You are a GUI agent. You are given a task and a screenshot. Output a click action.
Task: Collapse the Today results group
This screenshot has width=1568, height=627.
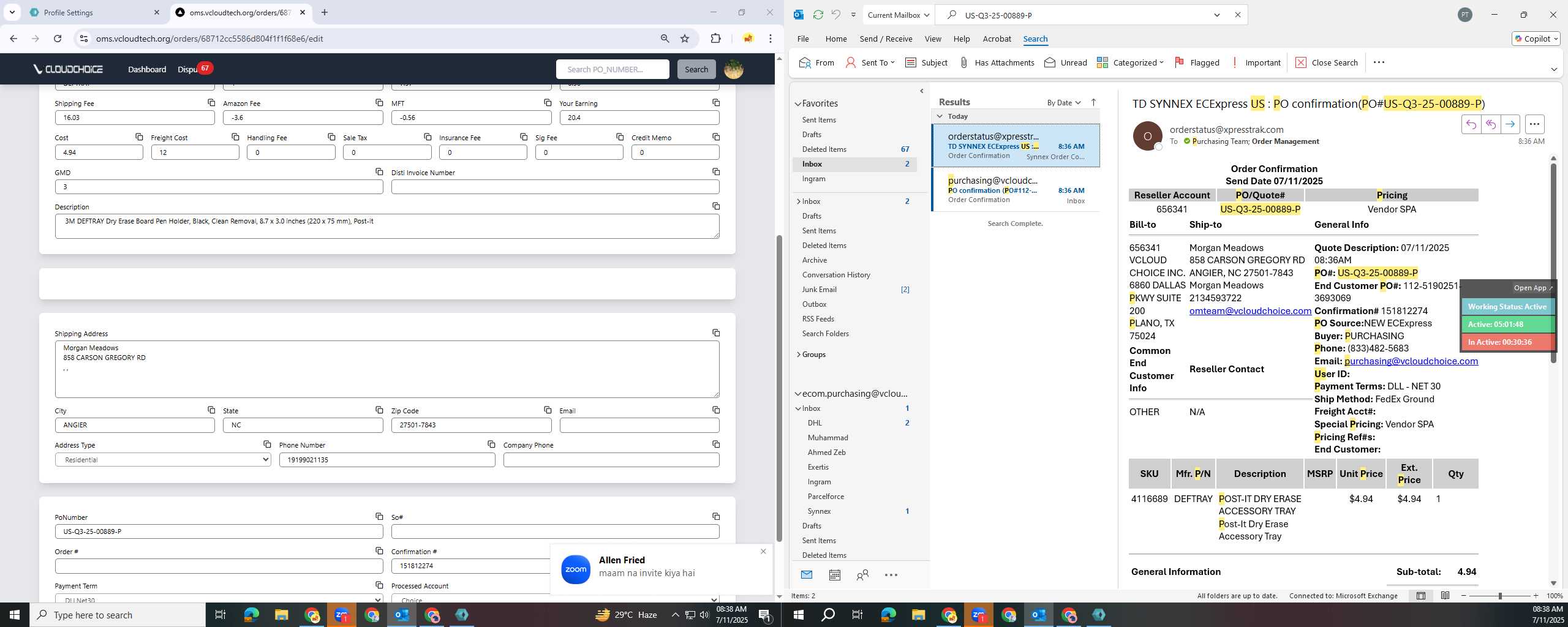tap(940, 116)
